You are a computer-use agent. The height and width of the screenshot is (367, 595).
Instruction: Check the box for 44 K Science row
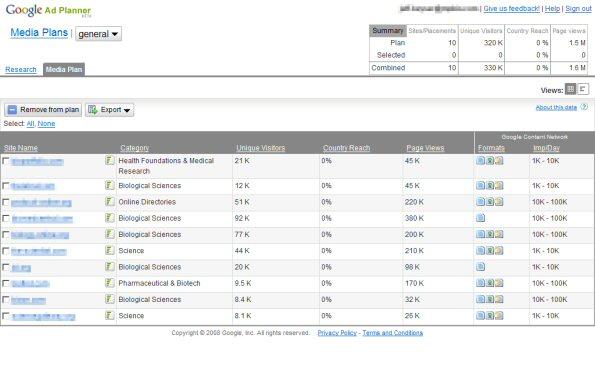click(6, 251)
